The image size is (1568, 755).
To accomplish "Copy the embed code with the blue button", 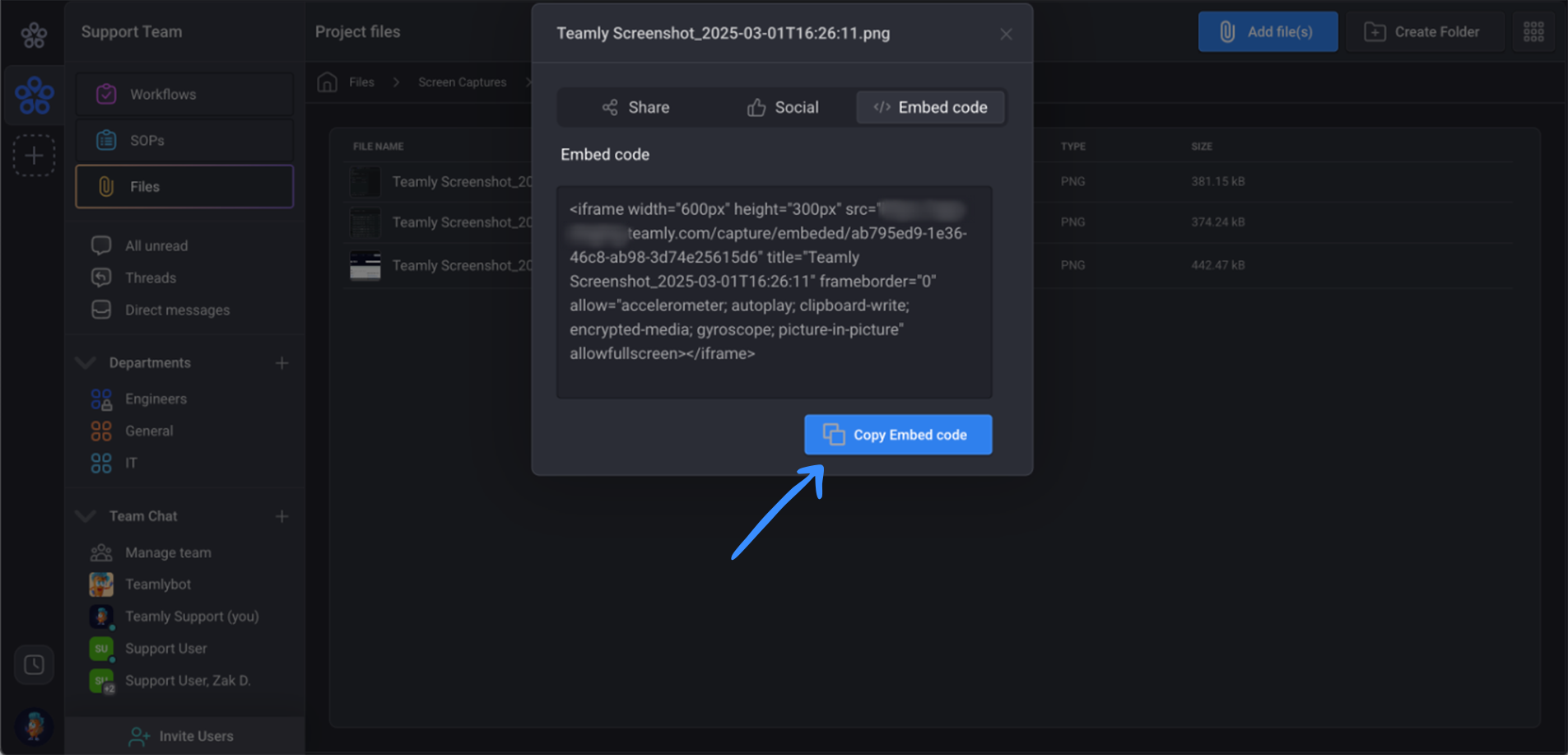I will click(x=898, y=435).
